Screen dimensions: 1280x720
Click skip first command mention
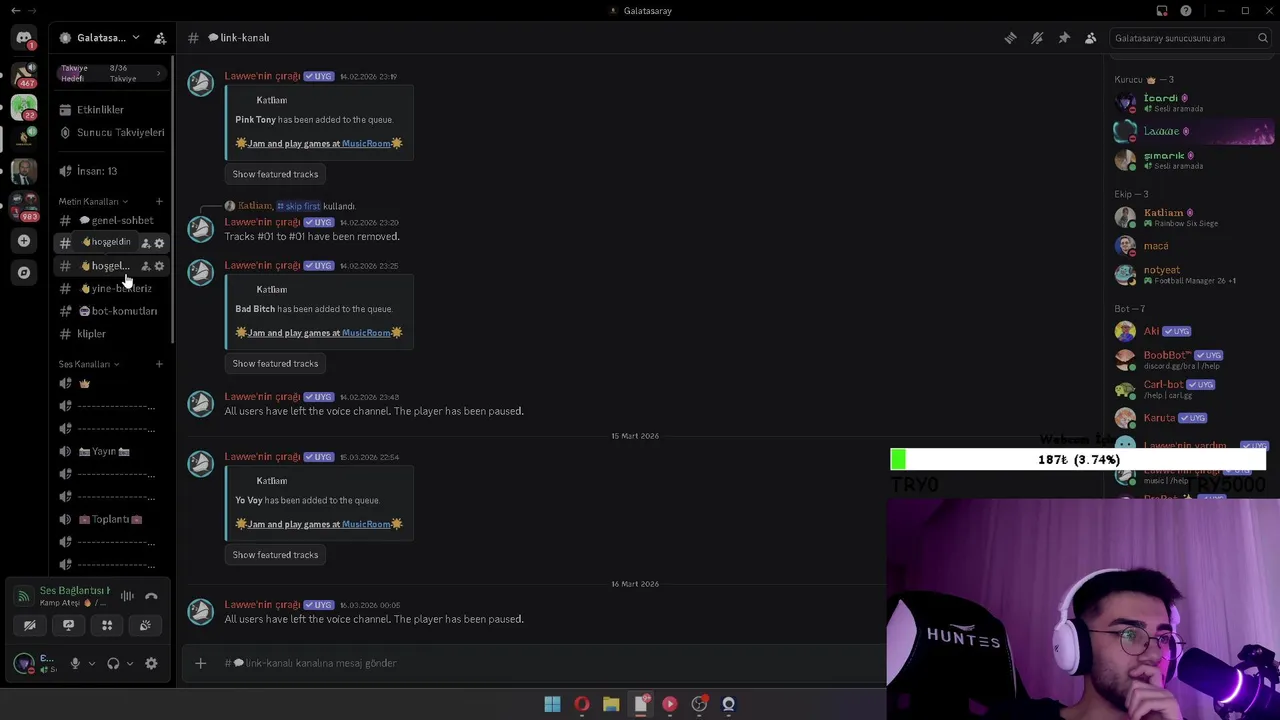pyautogui.click(x=298, y=206)
